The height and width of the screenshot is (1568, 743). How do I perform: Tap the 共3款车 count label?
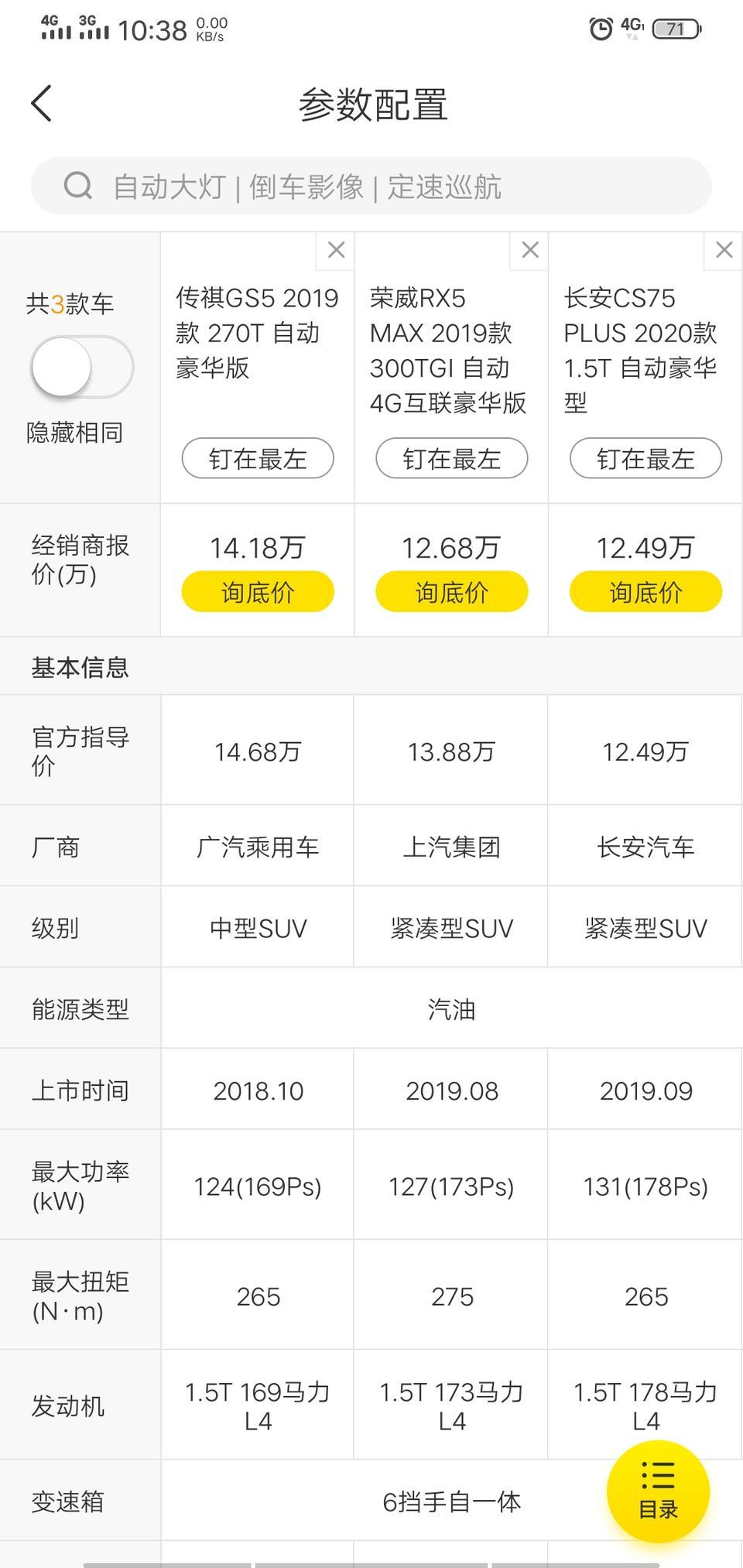(x=70, y=303)
